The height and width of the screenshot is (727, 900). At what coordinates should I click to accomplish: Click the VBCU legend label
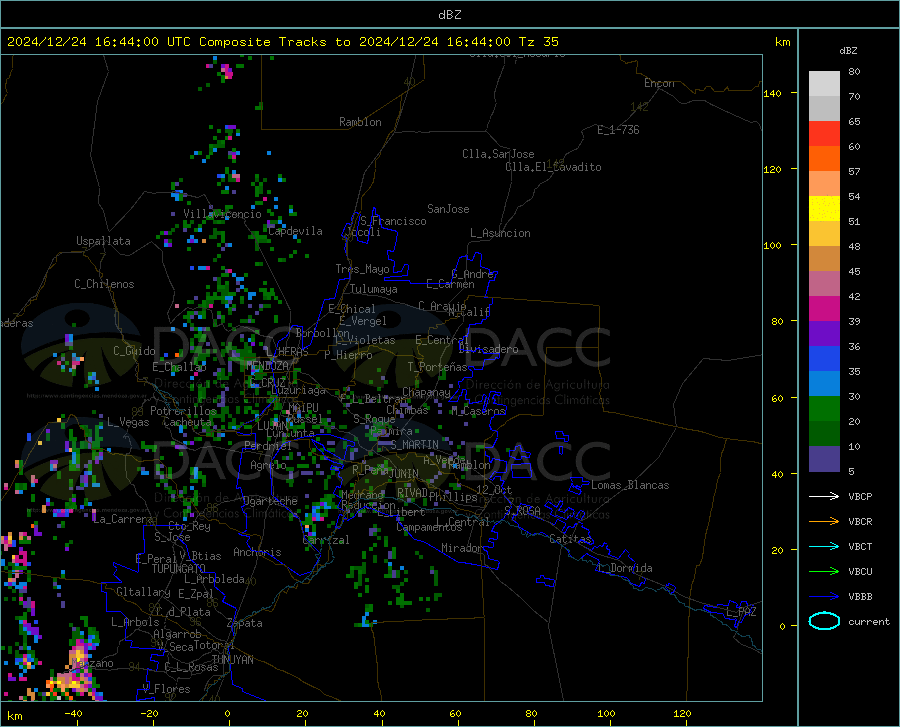(x=860, y=572)
